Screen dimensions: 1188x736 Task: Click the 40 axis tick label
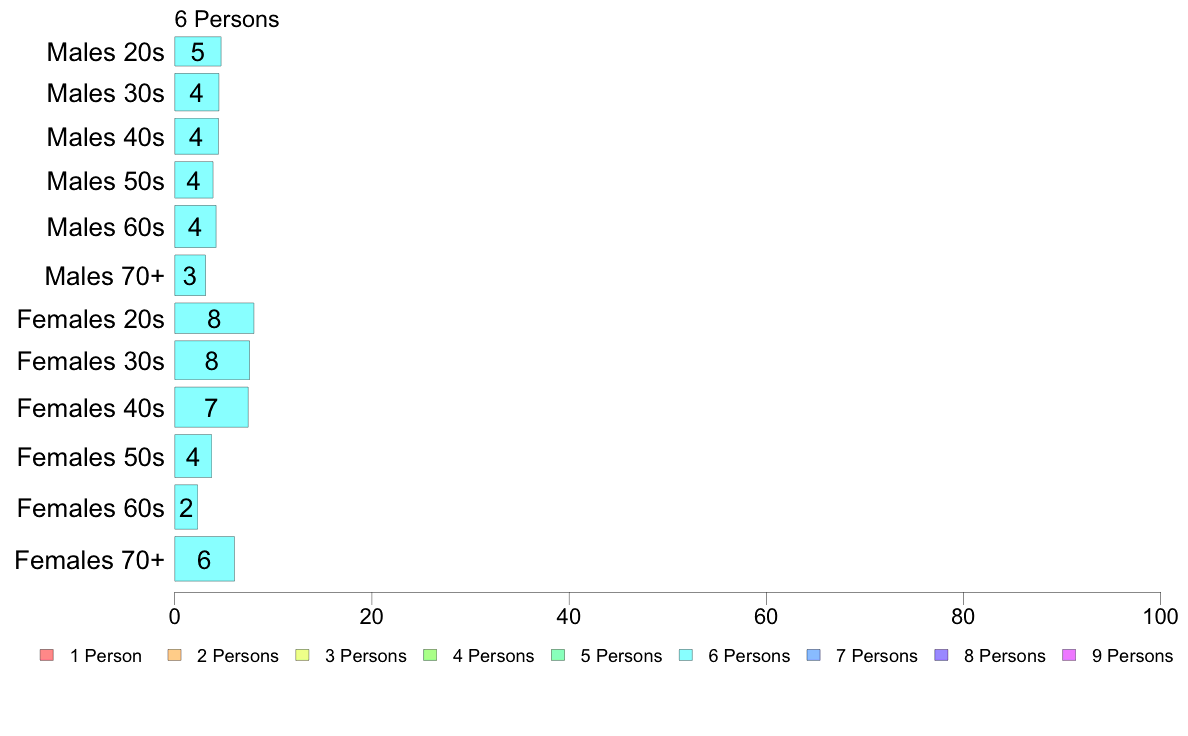568,616
